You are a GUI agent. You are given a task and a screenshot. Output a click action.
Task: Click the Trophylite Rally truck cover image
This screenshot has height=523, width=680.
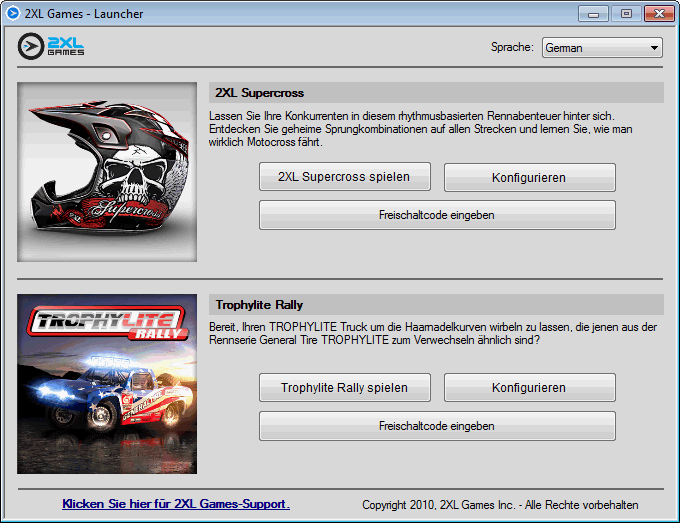(107, 384)
